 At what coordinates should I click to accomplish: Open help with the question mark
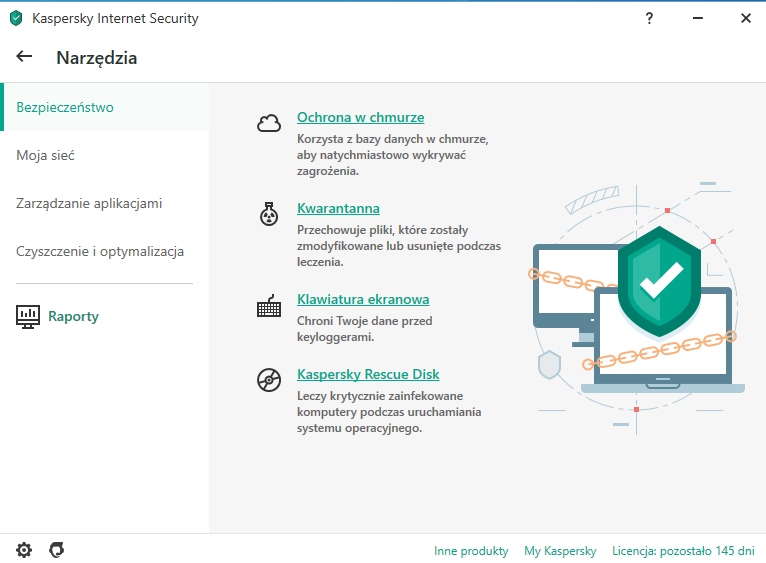[x=649, y=19]
